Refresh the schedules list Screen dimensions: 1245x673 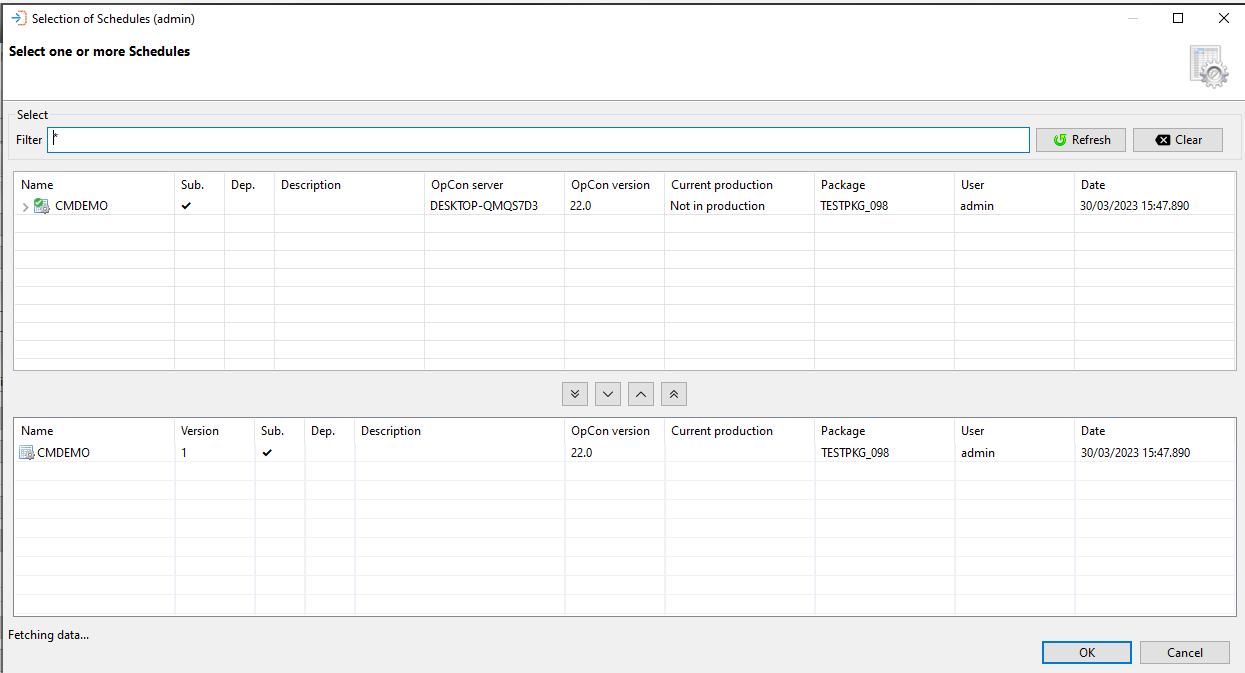(x=1081, y=140)
